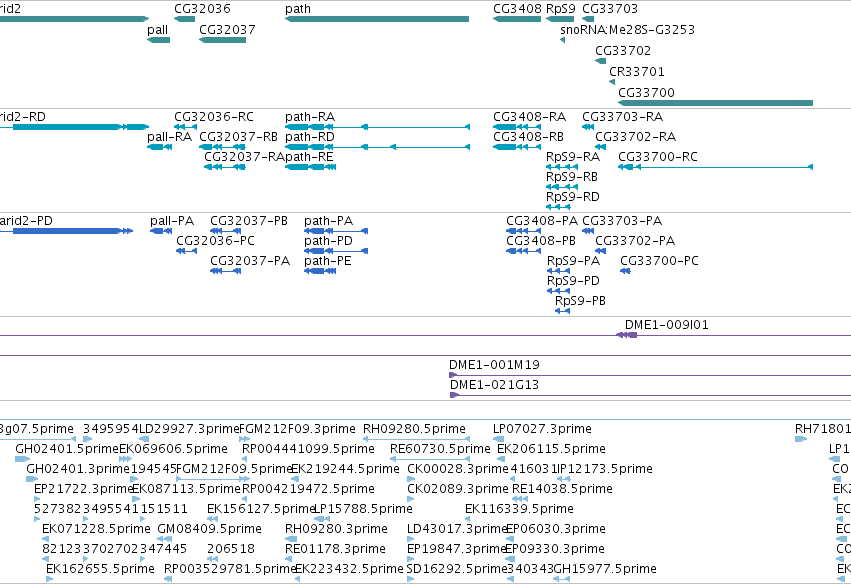The height and width of the screenshot is (584, 851).
Task: Click the RpS9-RD transcript label
Action: pyautogui.click(x=573, y=196)
